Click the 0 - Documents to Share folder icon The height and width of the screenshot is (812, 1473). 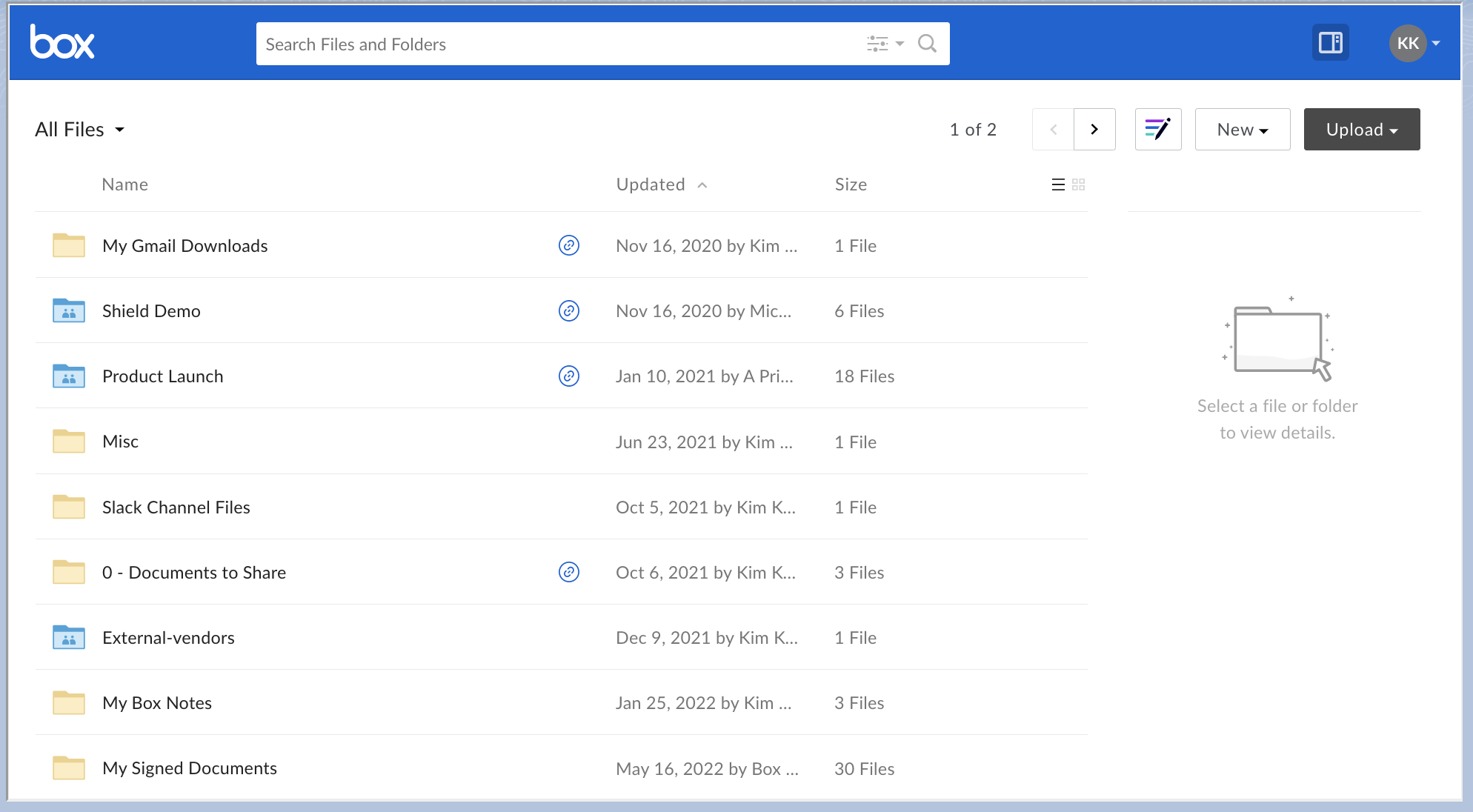(x=69, y=572)
